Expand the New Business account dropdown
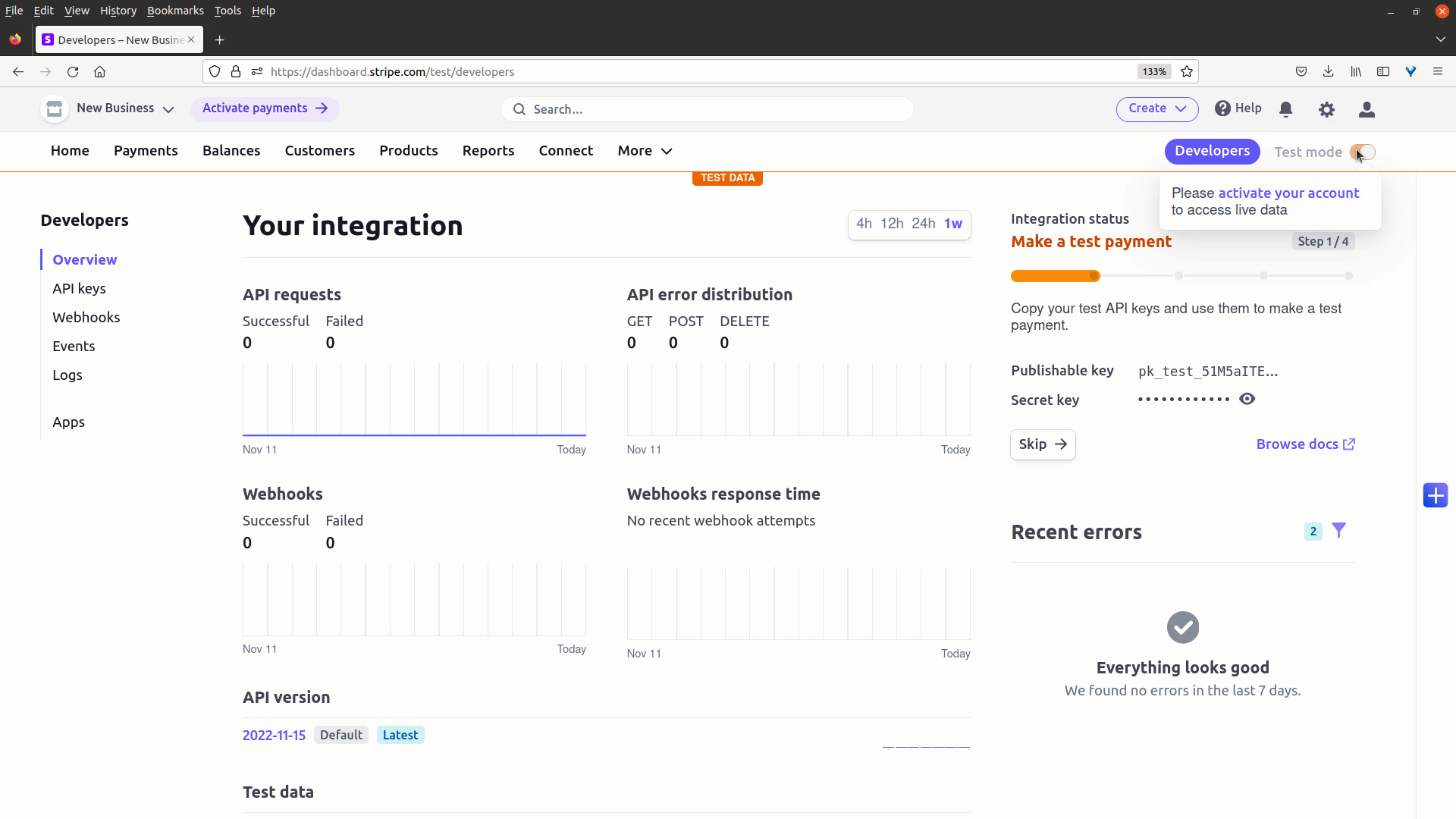 [x=168, y=109]
